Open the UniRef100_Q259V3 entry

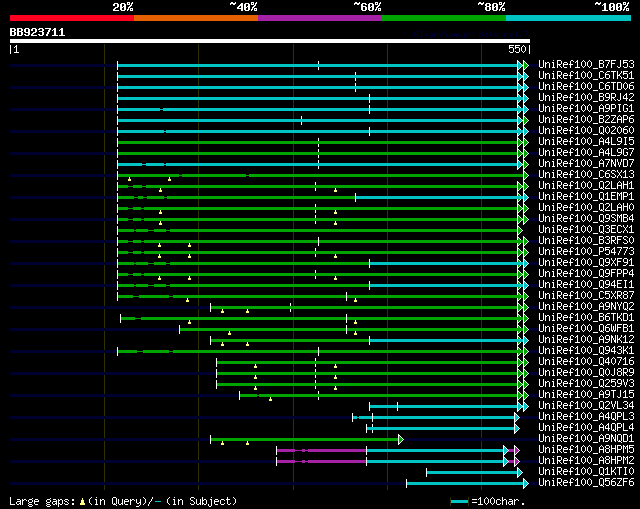[x=586, y=384]
